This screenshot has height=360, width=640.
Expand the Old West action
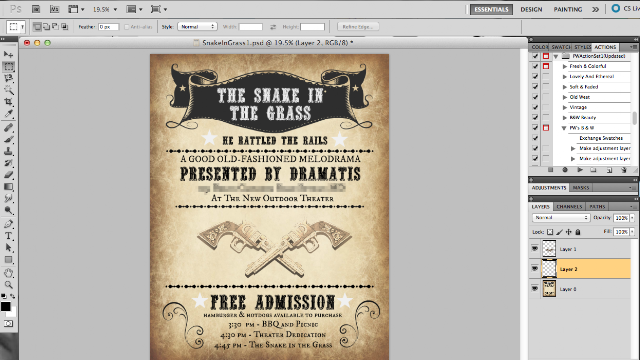[565, 97]
